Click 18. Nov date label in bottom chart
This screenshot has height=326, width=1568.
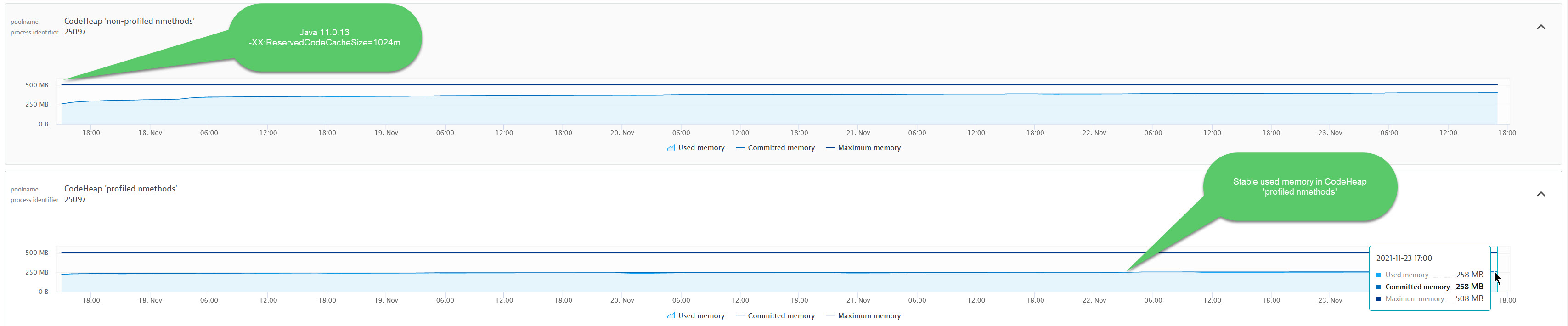(150, 300)
